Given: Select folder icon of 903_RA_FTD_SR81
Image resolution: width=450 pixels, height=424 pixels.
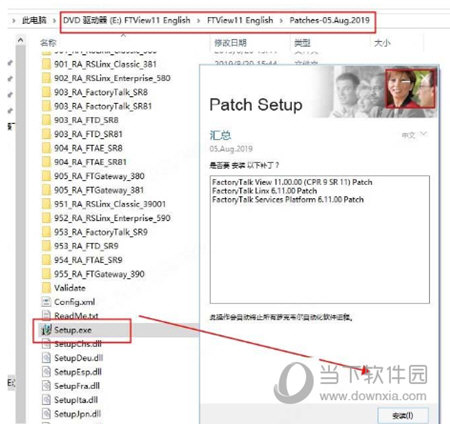Looking at the screenshot, I should point(46,134).
